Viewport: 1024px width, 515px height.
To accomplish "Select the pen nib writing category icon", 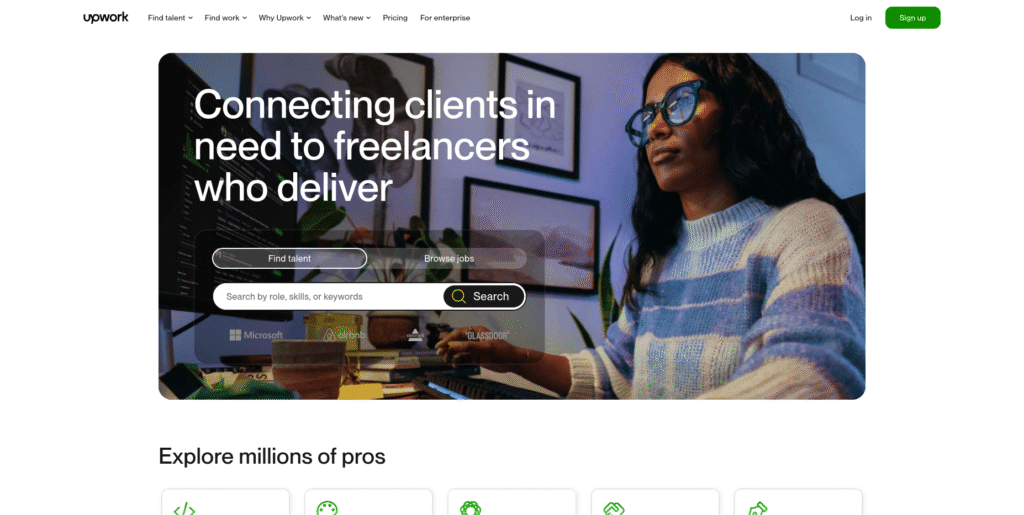I will [757, 508].
